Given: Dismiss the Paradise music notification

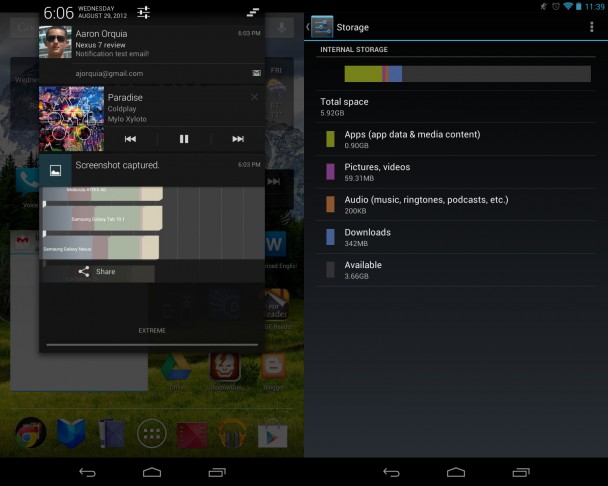Looking at the screenshot, I should 254,97.
